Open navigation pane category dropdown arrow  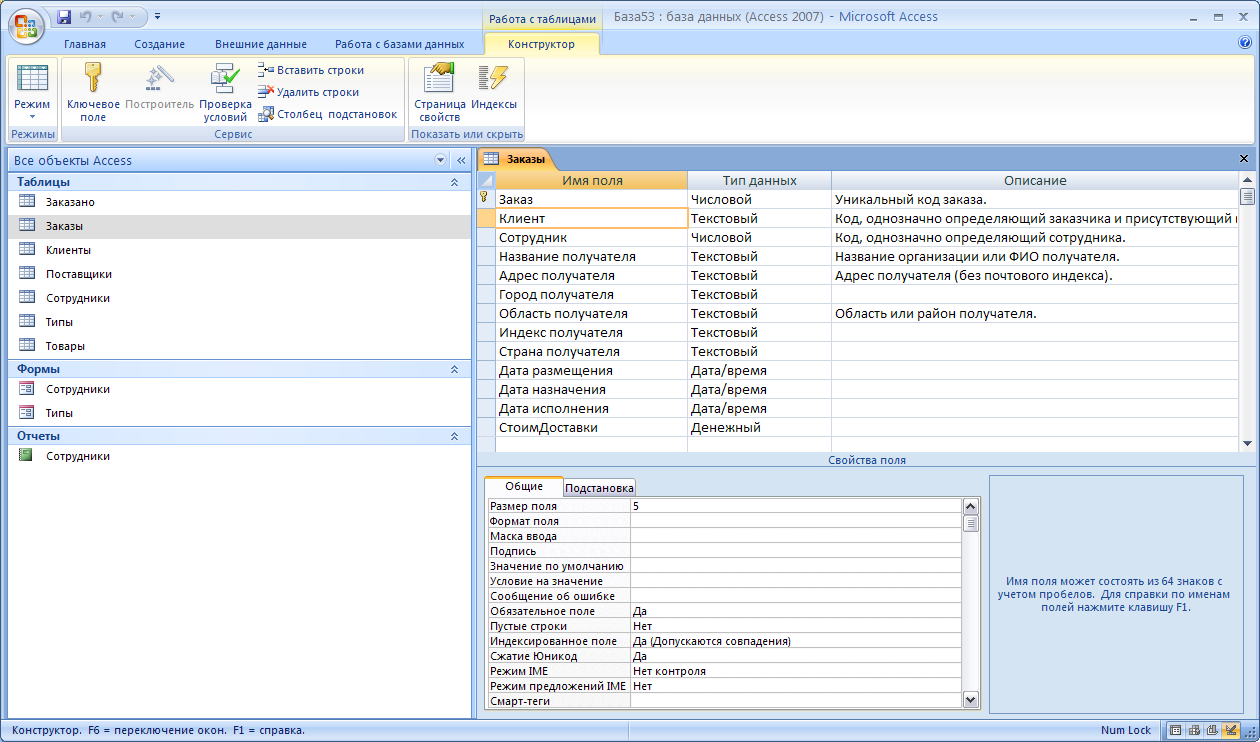pos(441,160)
